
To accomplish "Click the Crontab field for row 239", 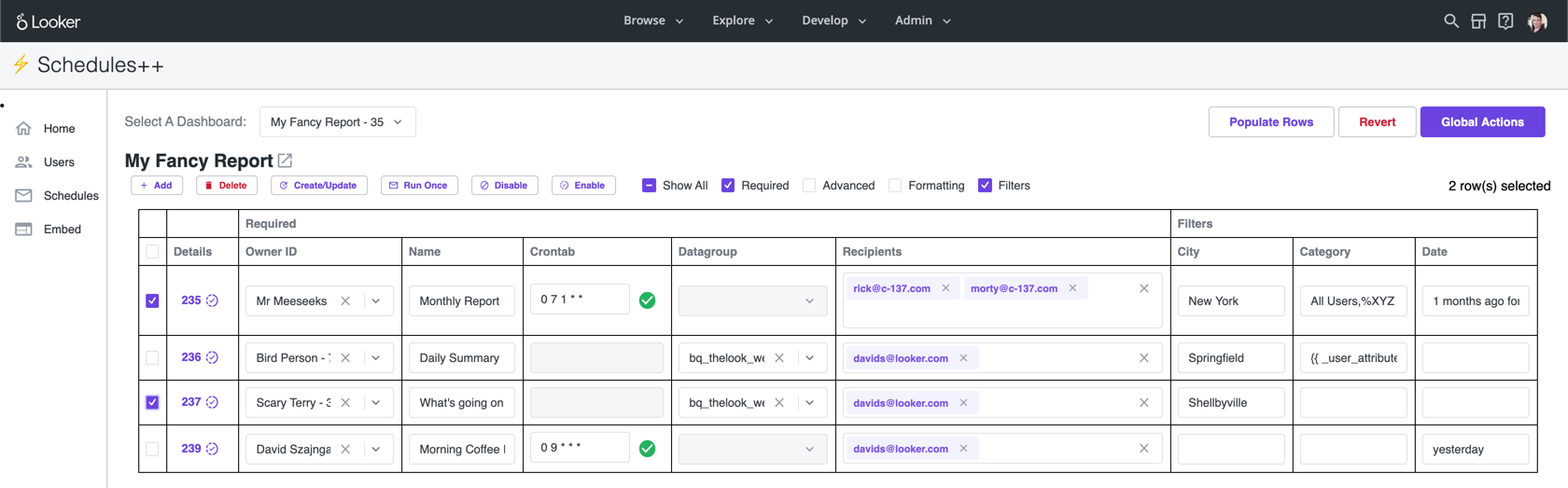I will [x=579, y=448].
